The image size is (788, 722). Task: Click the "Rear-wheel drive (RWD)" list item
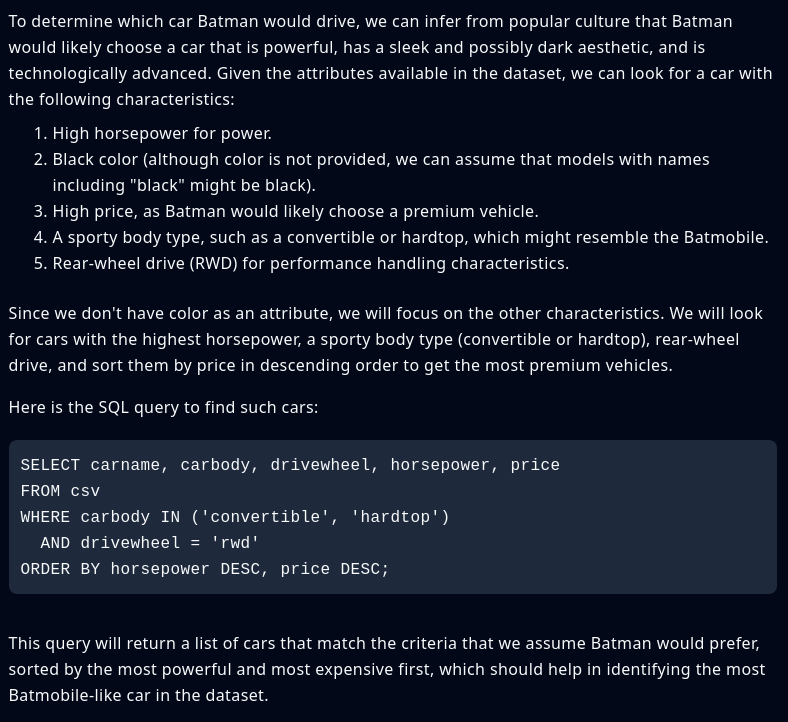point(310,263)
